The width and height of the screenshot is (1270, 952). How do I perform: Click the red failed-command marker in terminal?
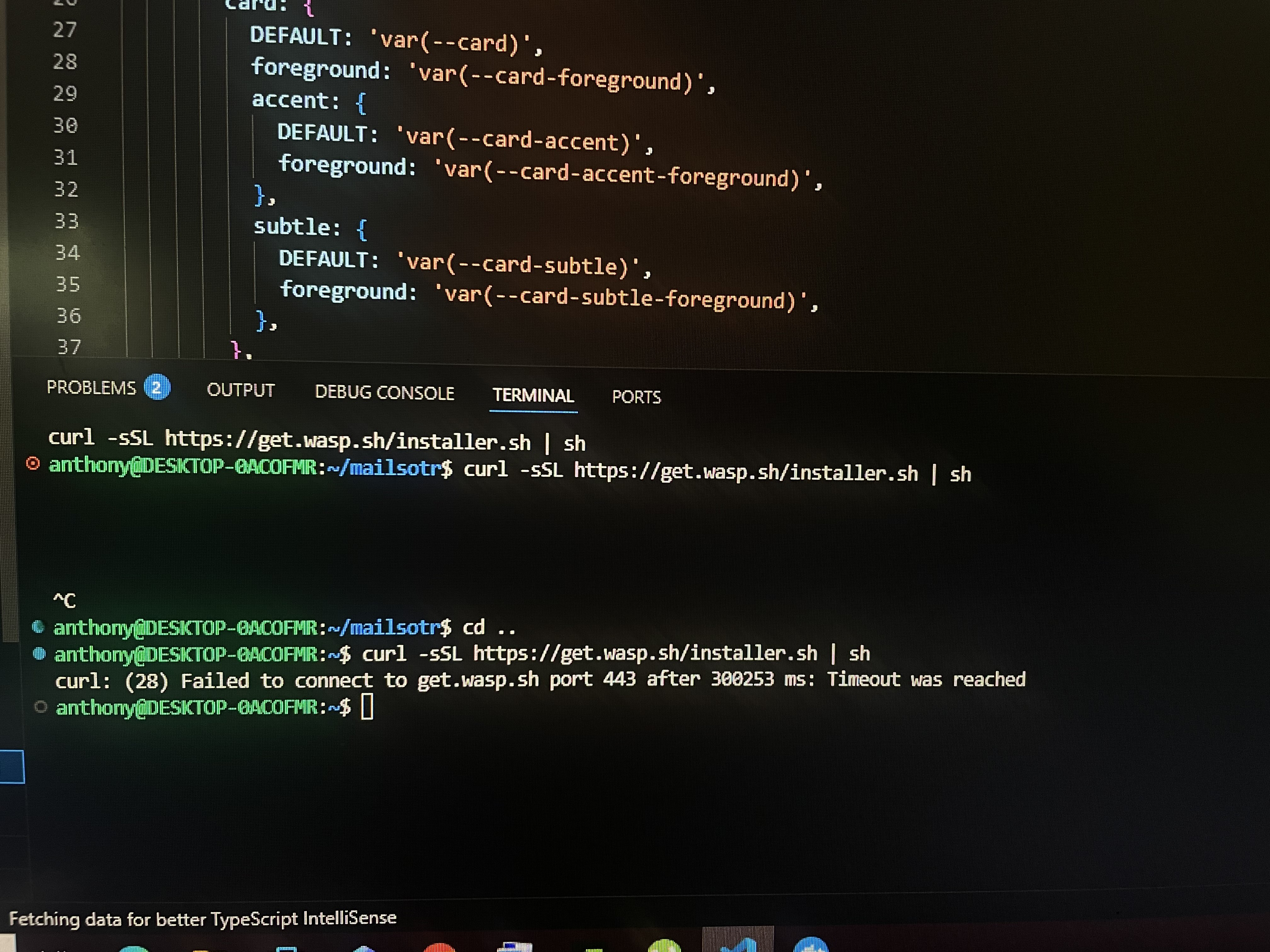point(33,464)
